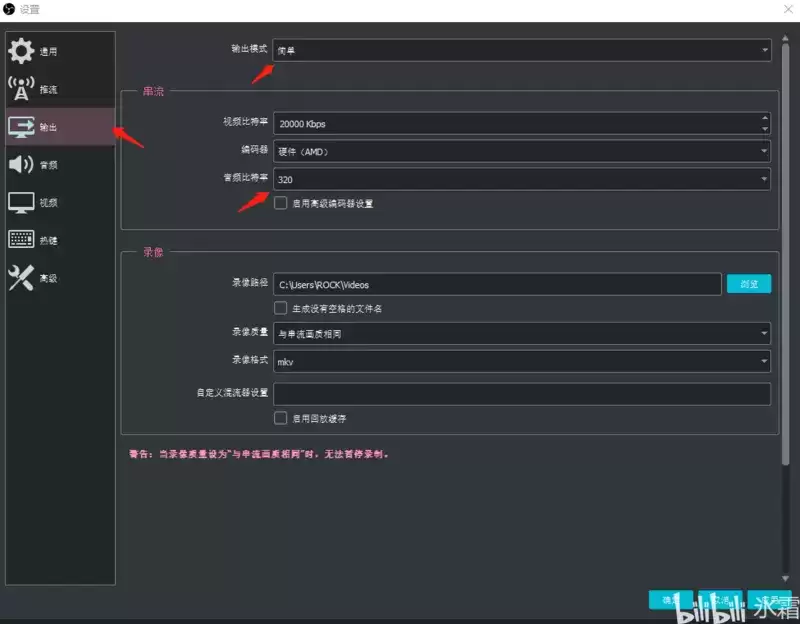Open the 音频 (Audio) speaker icon
This screenshot has height=624, width=800.
click(x=21, y=164)
